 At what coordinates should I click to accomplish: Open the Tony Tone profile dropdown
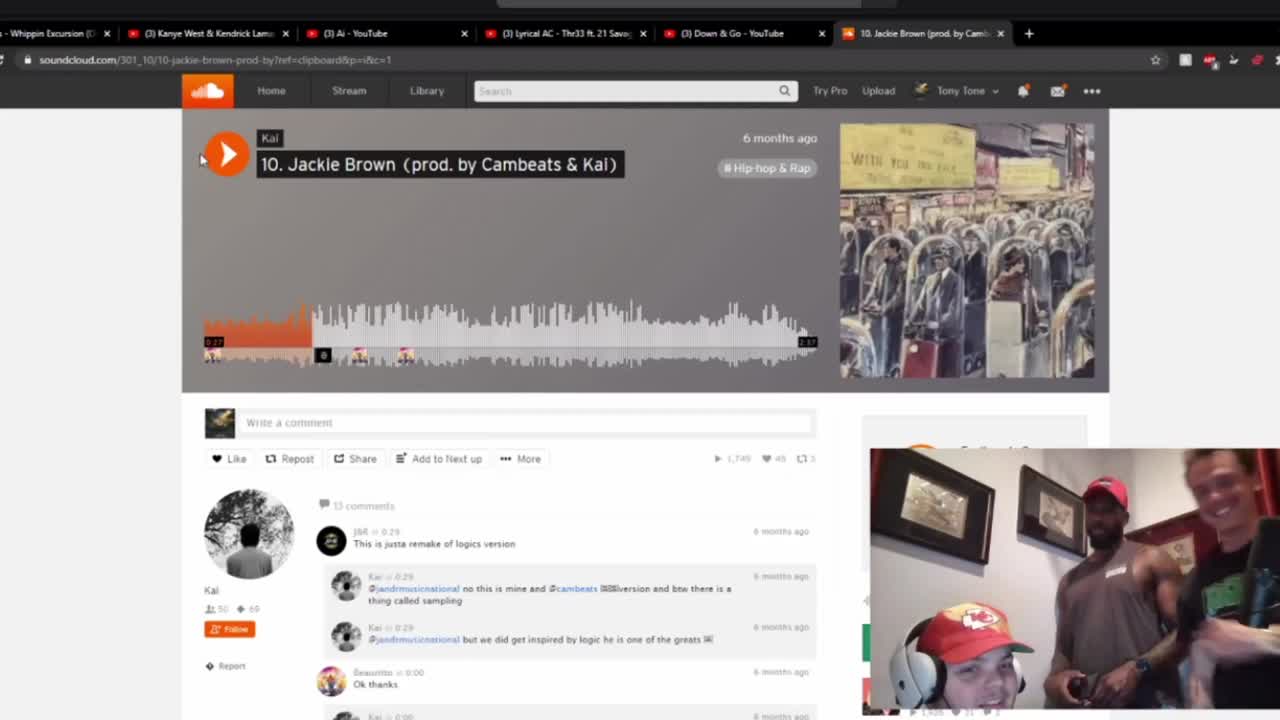click(957, 91)
